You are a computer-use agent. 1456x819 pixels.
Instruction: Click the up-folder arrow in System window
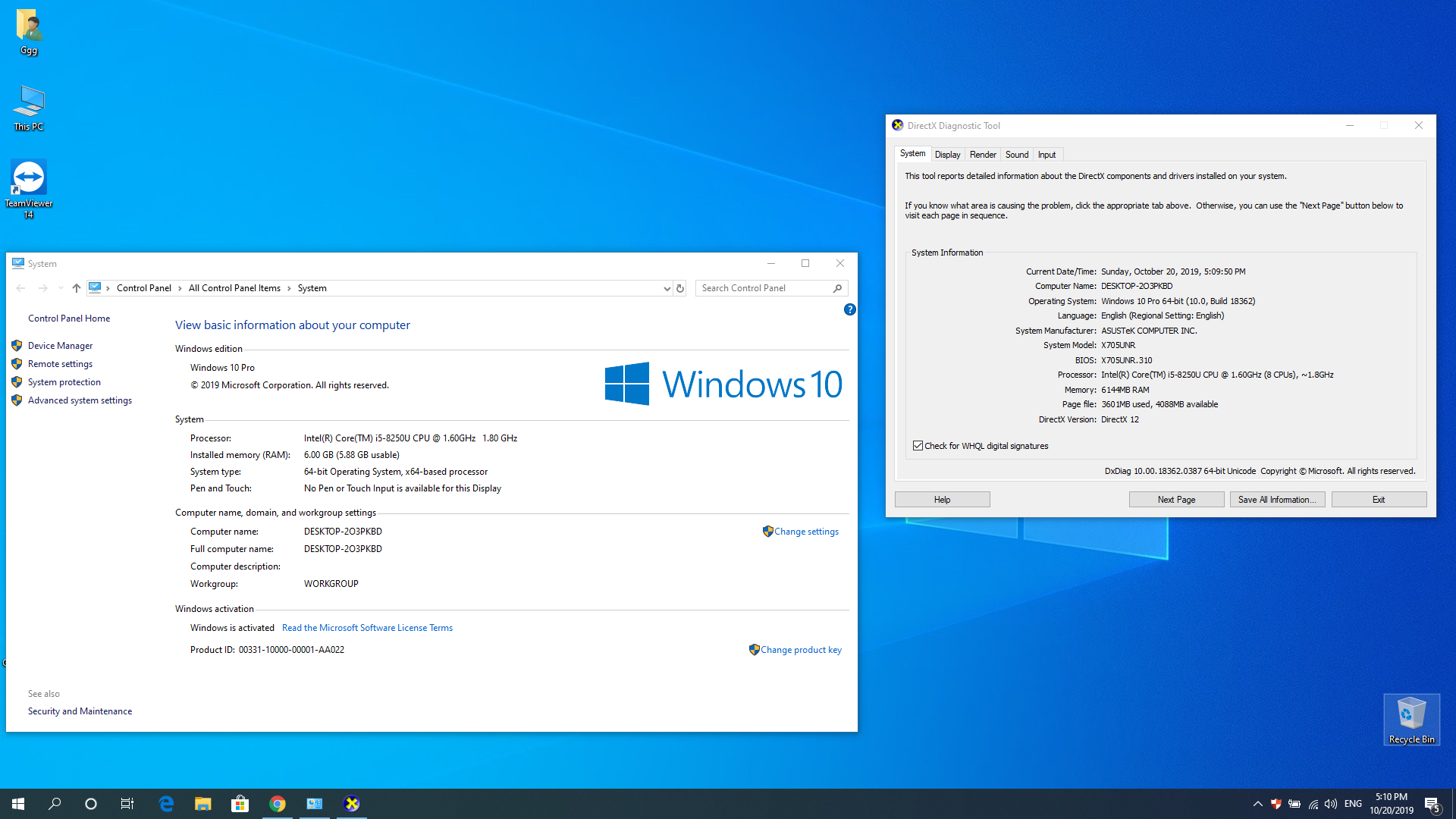(76, 288)
